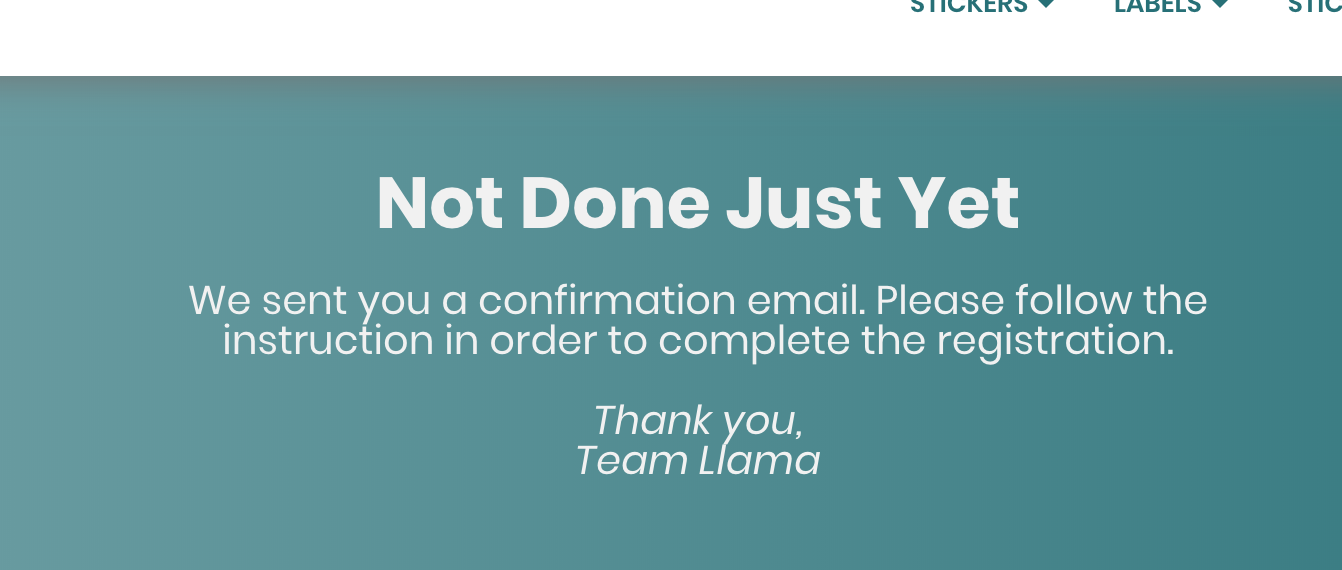Click the word "Done" in the heading
Image resolution: width=1342 pixels, height=570 pixels.
614,203
